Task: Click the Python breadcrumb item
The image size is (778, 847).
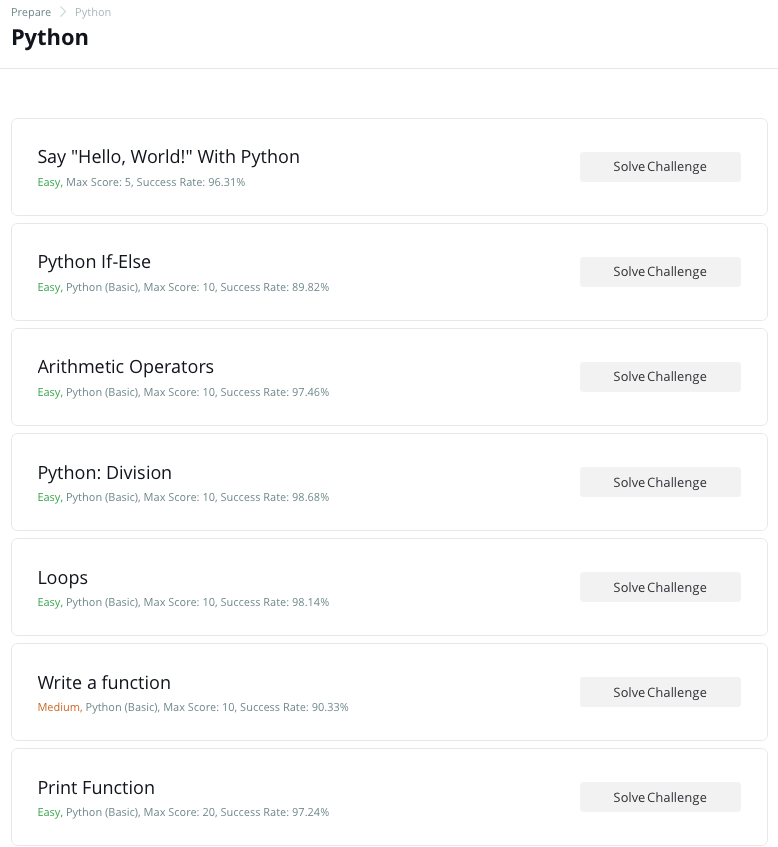Action: [93, 12]
